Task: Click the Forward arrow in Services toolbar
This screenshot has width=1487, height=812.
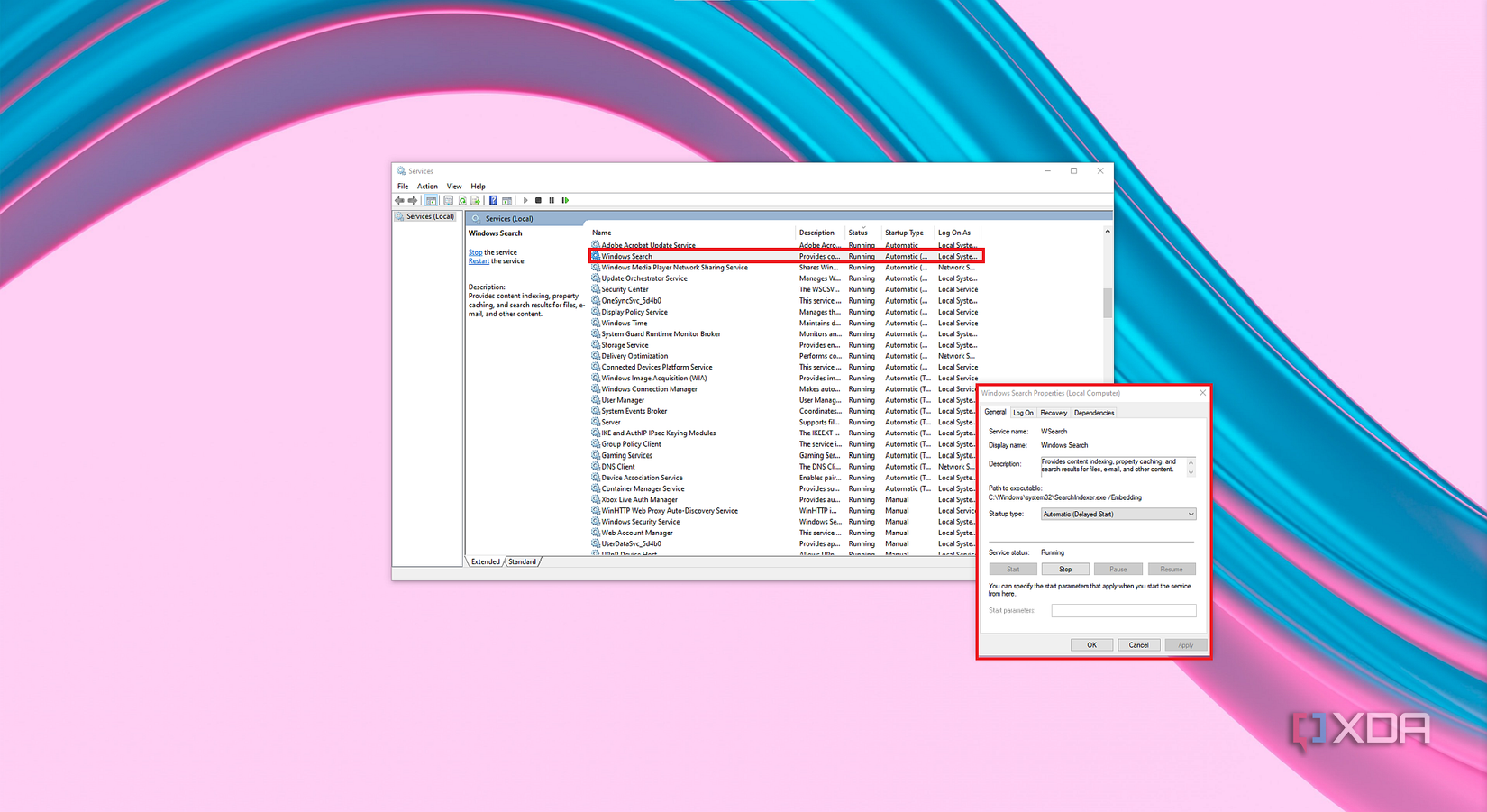Action: pyautogui.click(x=413, y=200)
